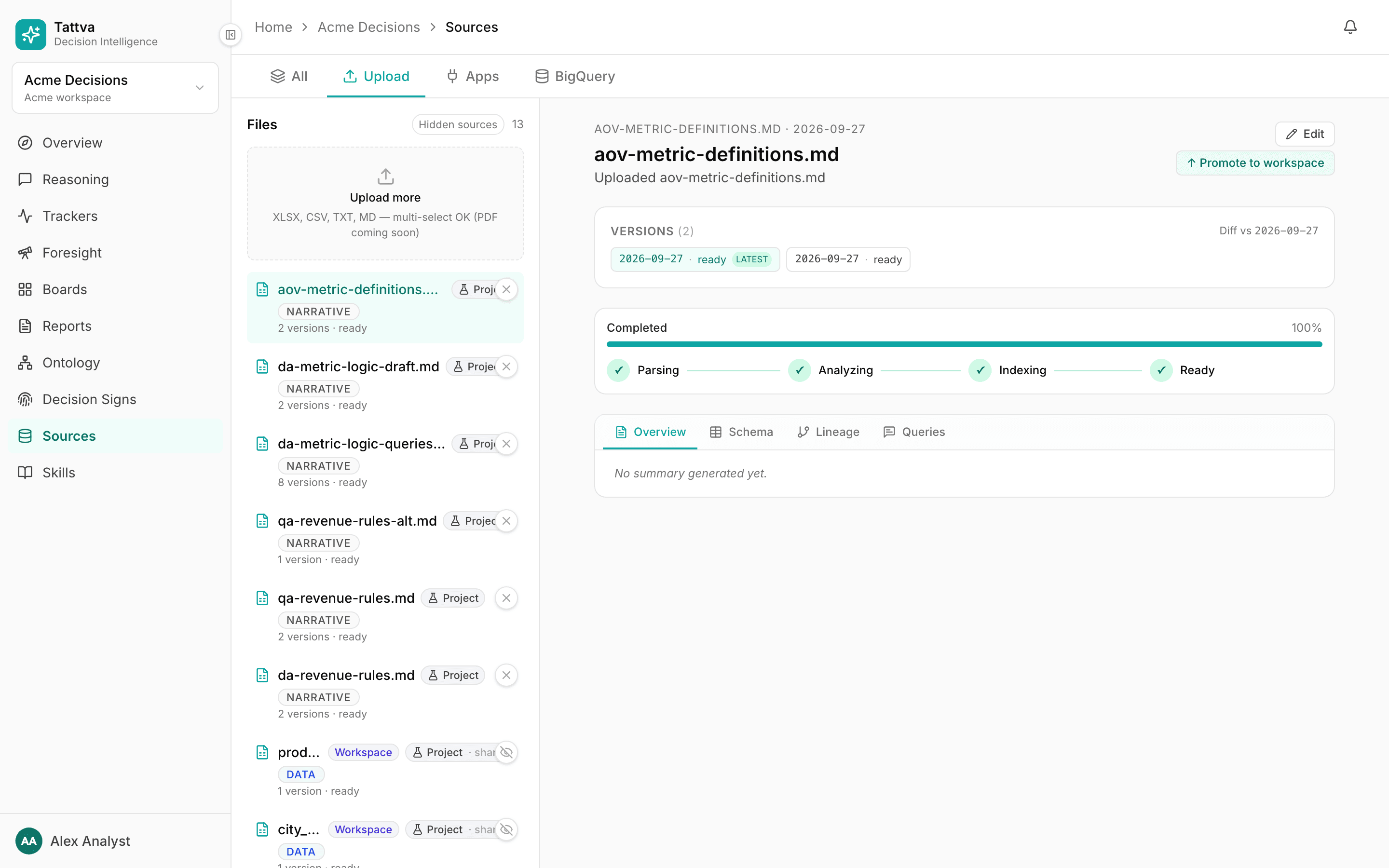Viewport: 1389px width, 868px height.
Task: Expand the Acme Decisions workspace selector
Action: (x=115, y=88)
